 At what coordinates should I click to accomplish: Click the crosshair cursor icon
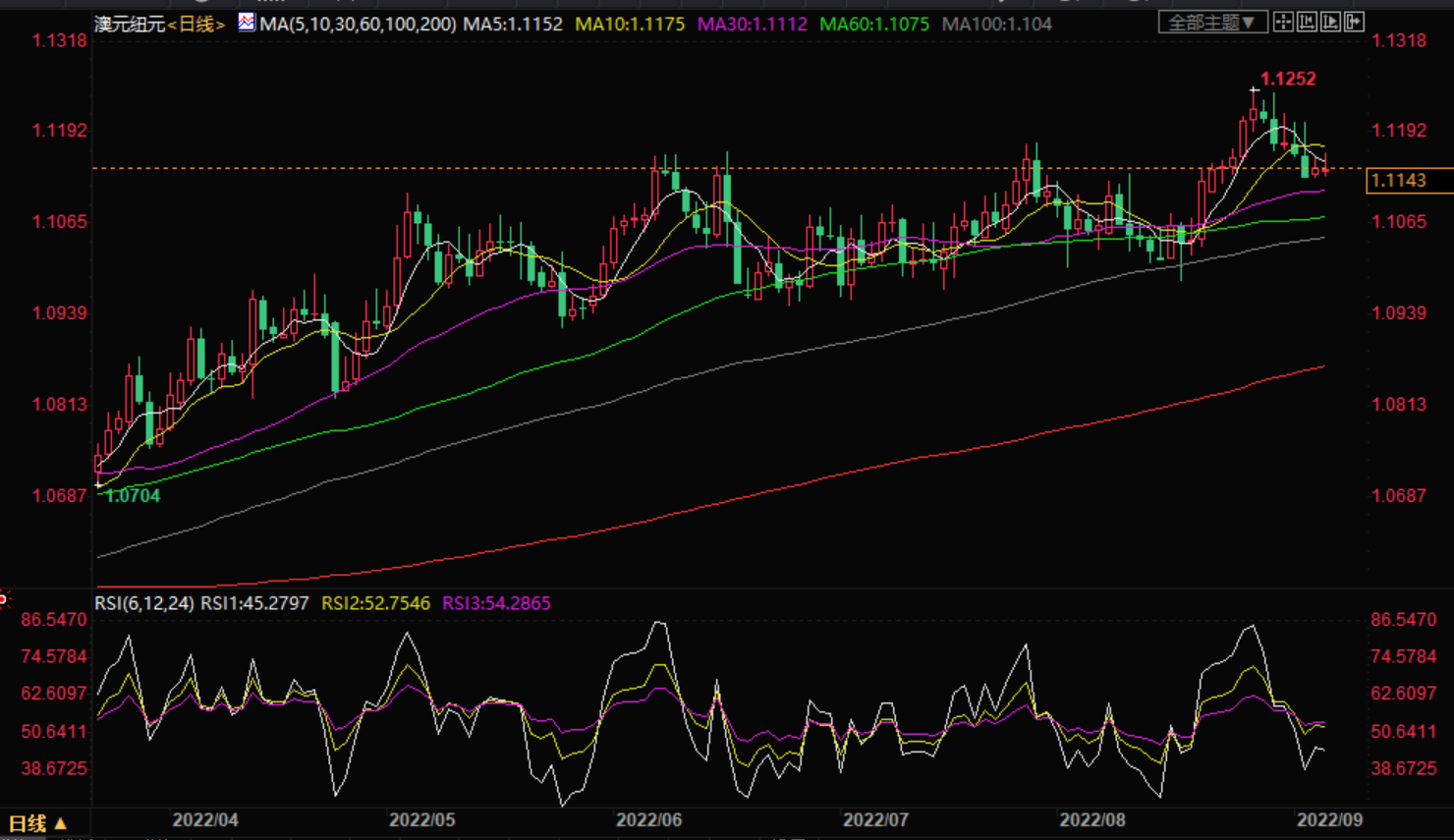coord(1283,22)
